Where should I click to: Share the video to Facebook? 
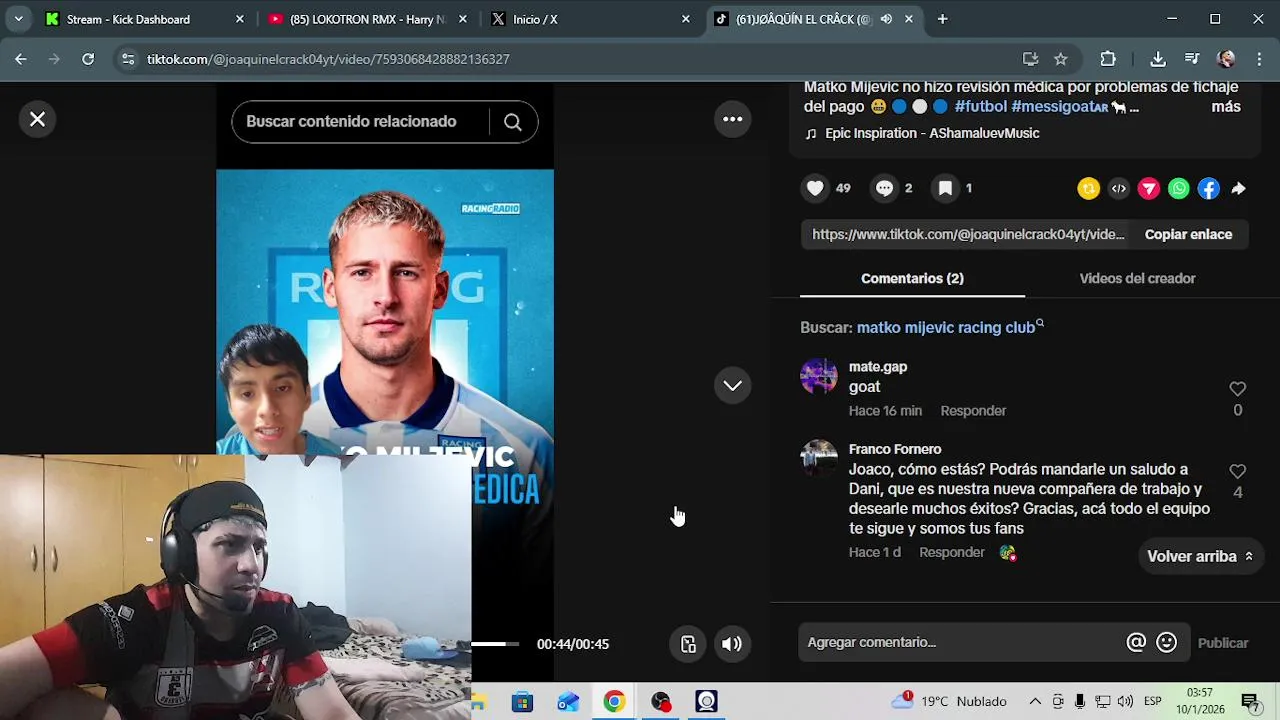[x=1209, y=188]
